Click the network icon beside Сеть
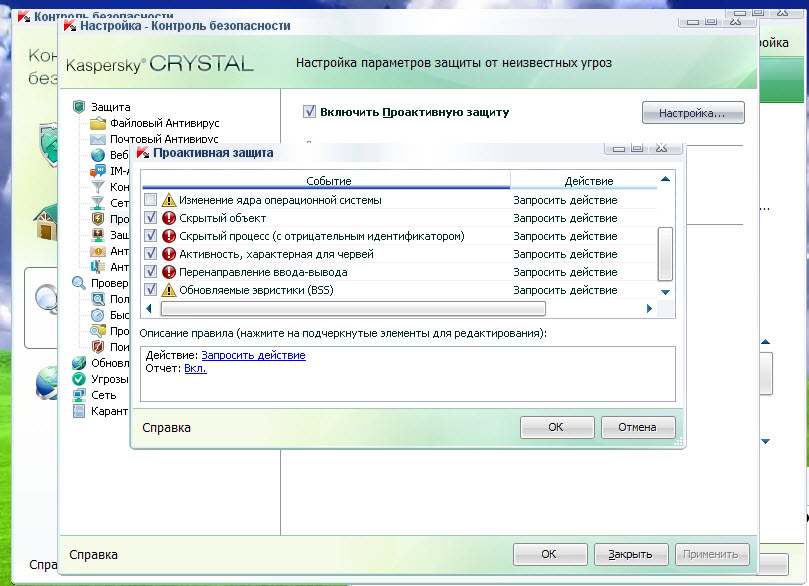 pos(79,395)
